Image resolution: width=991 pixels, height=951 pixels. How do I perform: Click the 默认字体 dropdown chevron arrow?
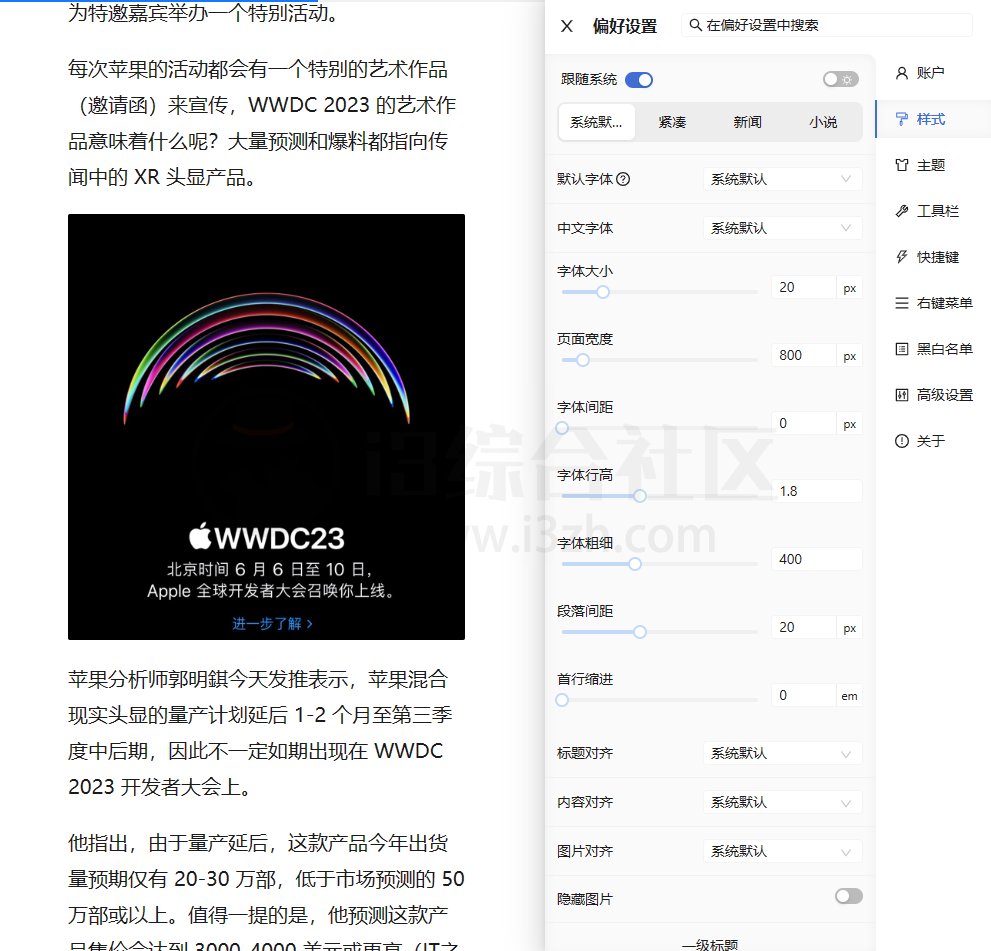tap(846, 179)
